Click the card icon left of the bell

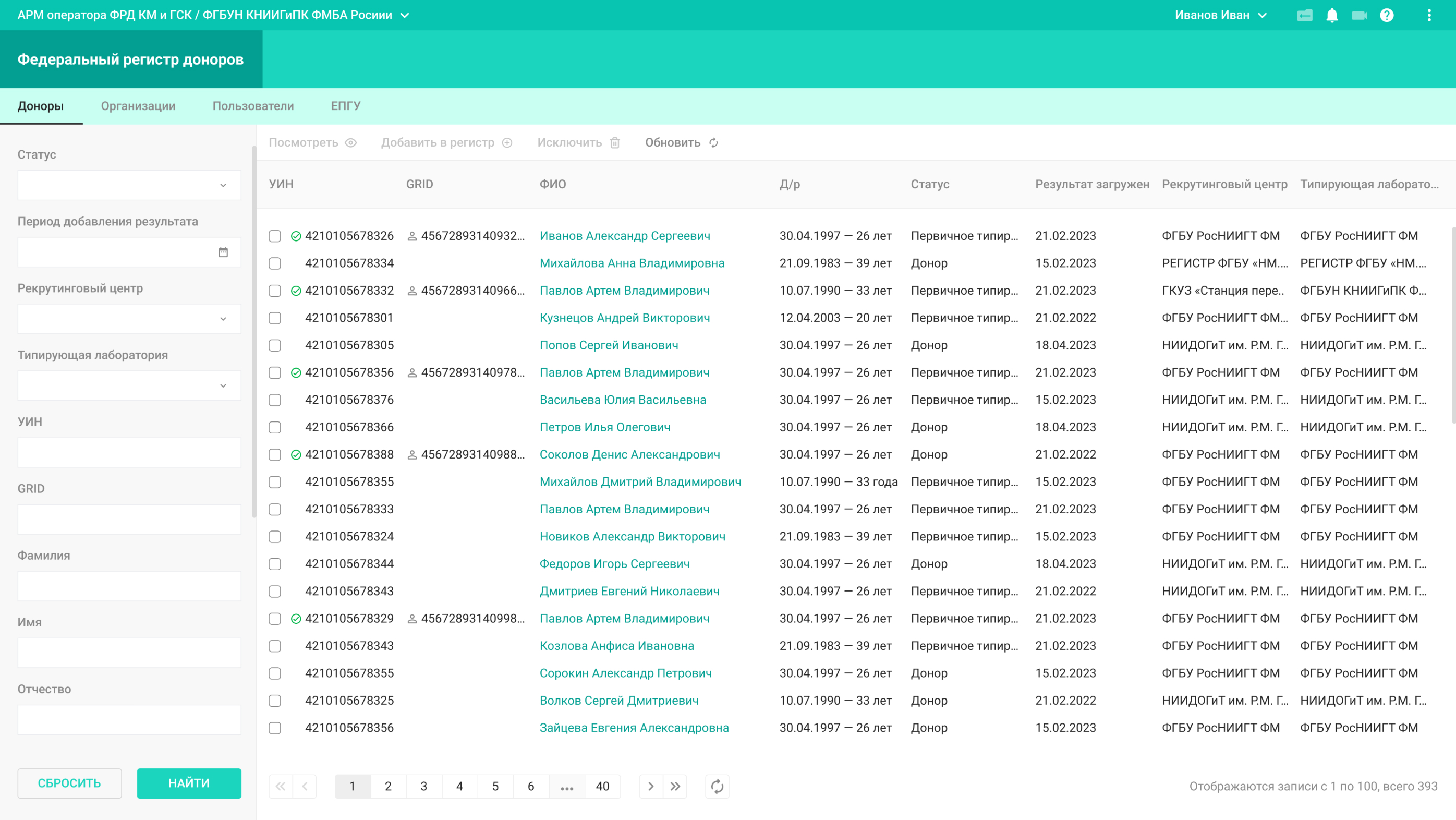[x=1304, y=15]
